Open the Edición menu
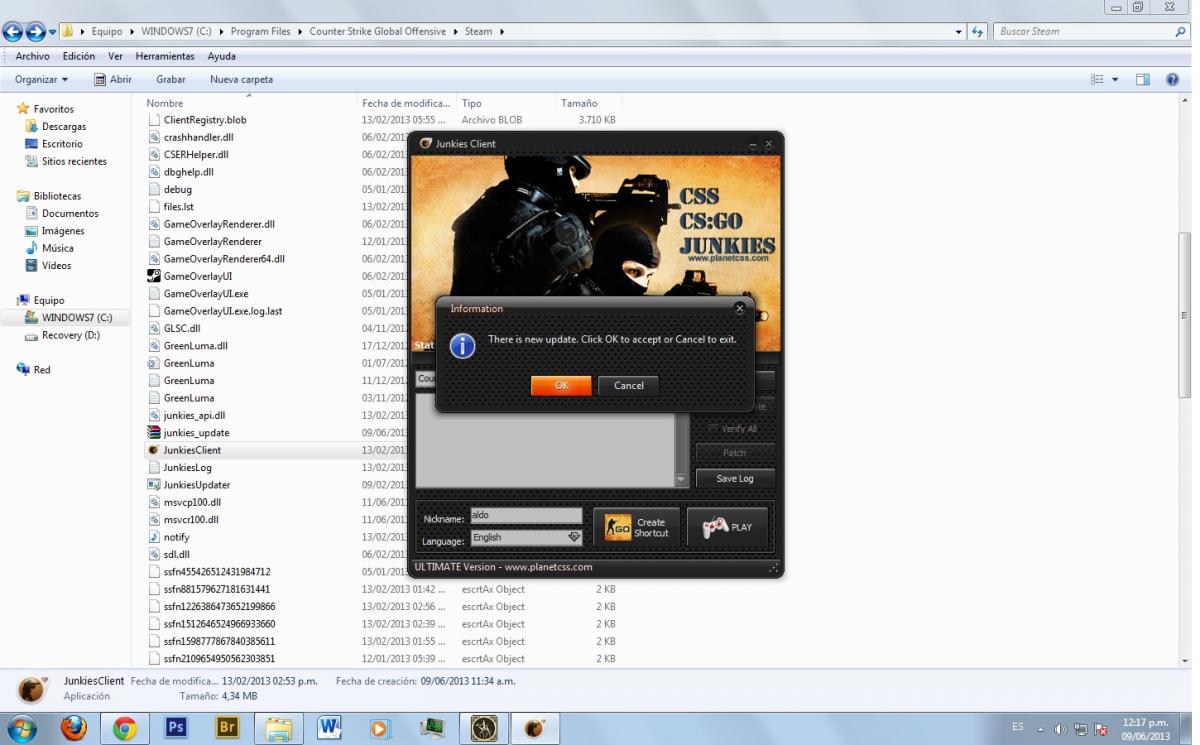1200x745 pixels. pos(79,56)
